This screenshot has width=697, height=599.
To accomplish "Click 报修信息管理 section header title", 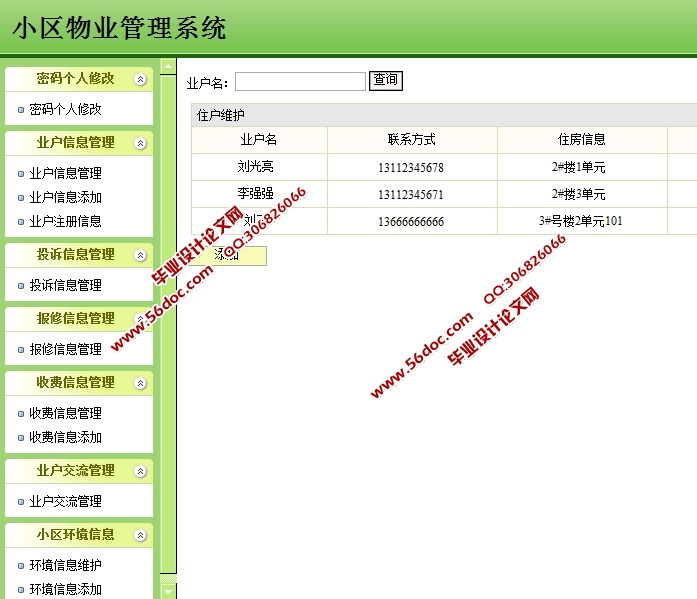I will point(76,319).
